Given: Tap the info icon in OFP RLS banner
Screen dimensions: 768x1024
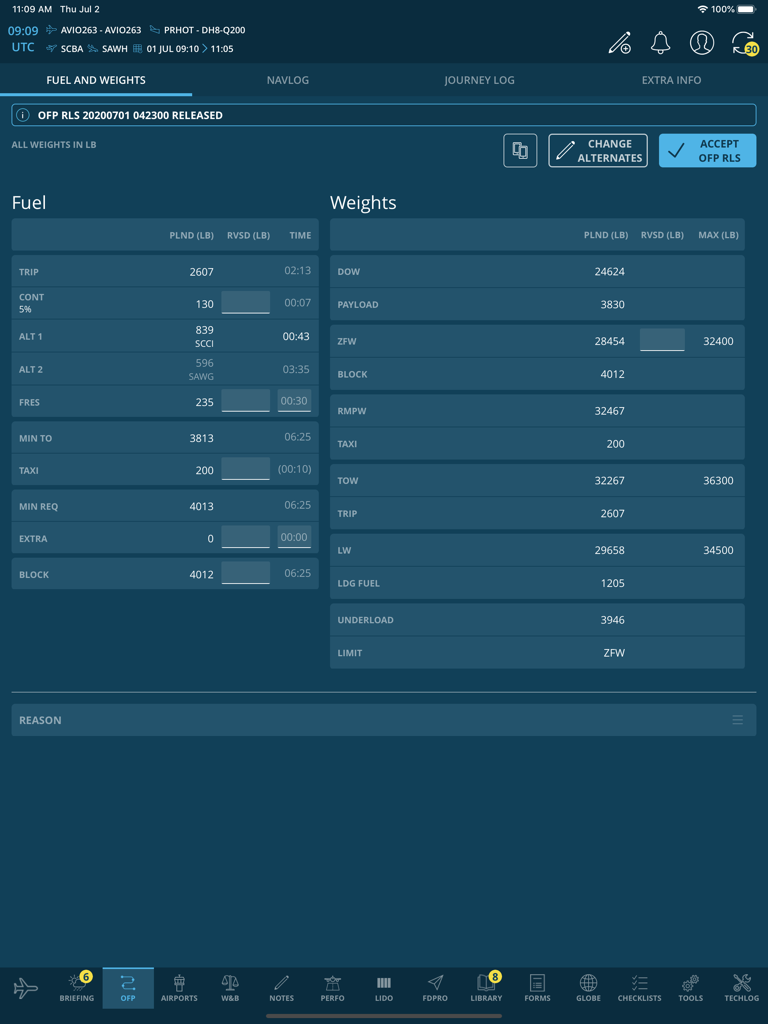Looking at the screenshot, I should tap(23, 115).
